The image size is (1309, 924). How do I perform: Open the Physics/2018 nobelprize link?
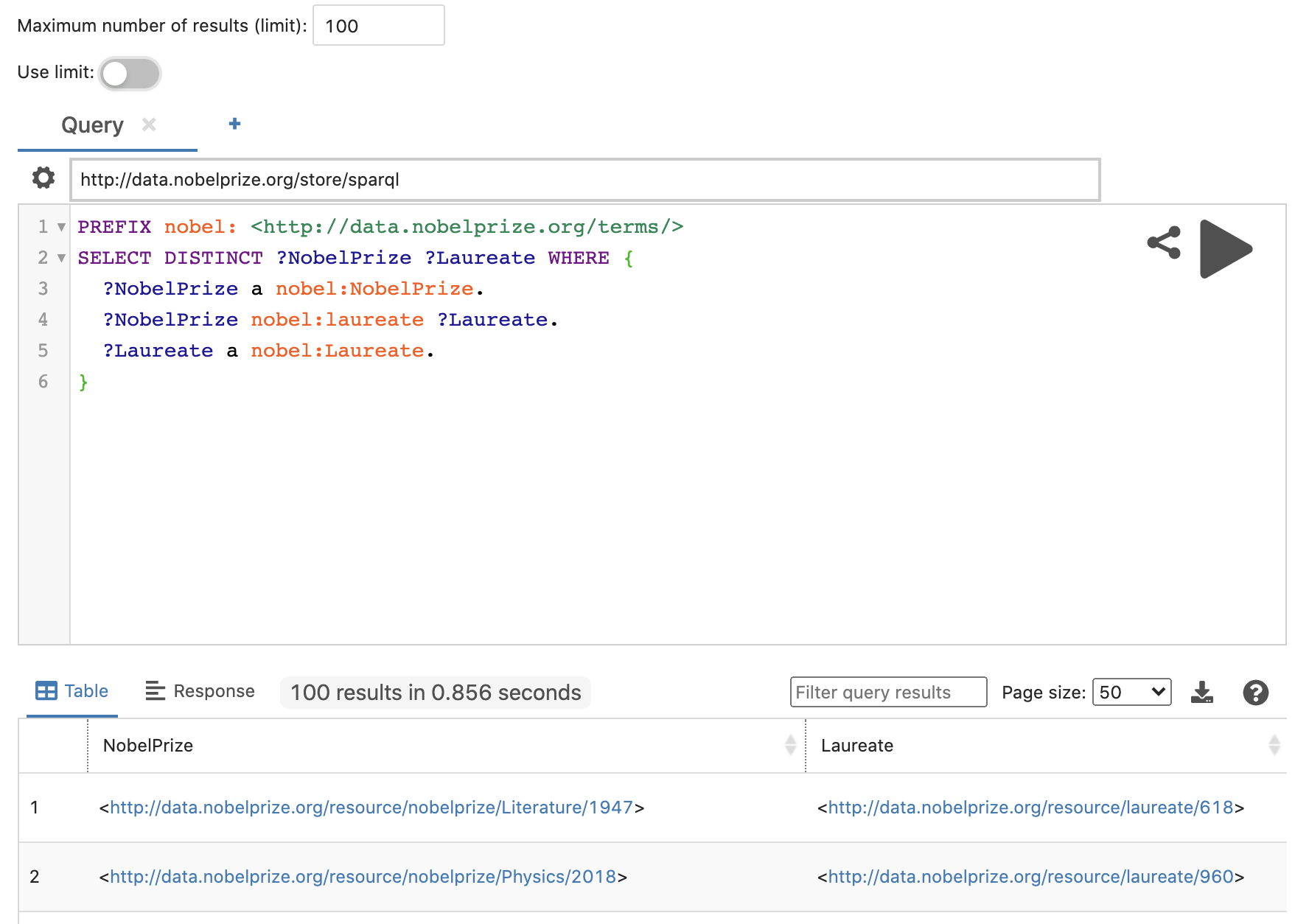click(363, 877)
